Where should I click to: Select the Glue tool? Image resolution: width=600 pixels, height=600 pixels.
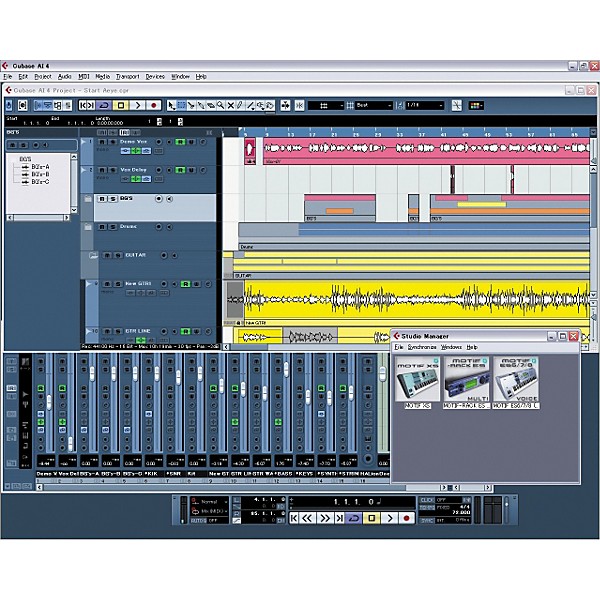point(201,105)
